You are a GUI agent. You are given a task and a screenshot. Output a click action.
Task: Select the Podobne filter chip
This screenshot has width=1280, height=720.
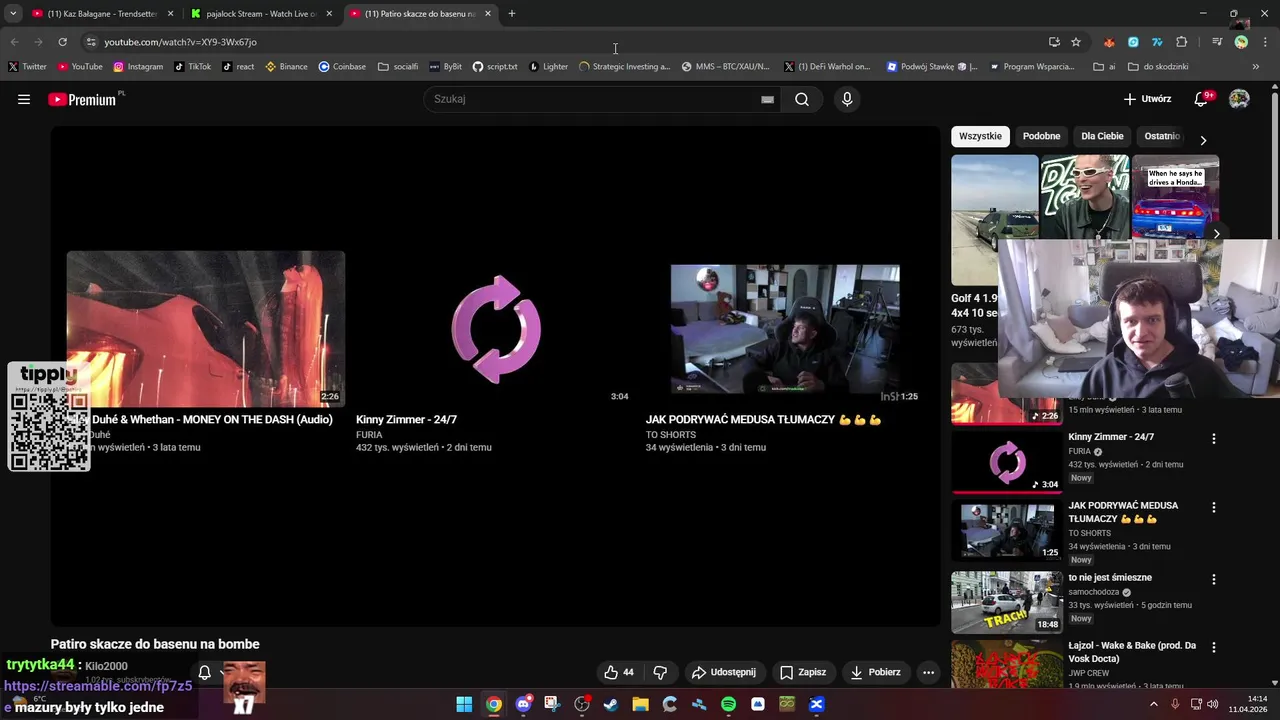tap(1041, 136)
